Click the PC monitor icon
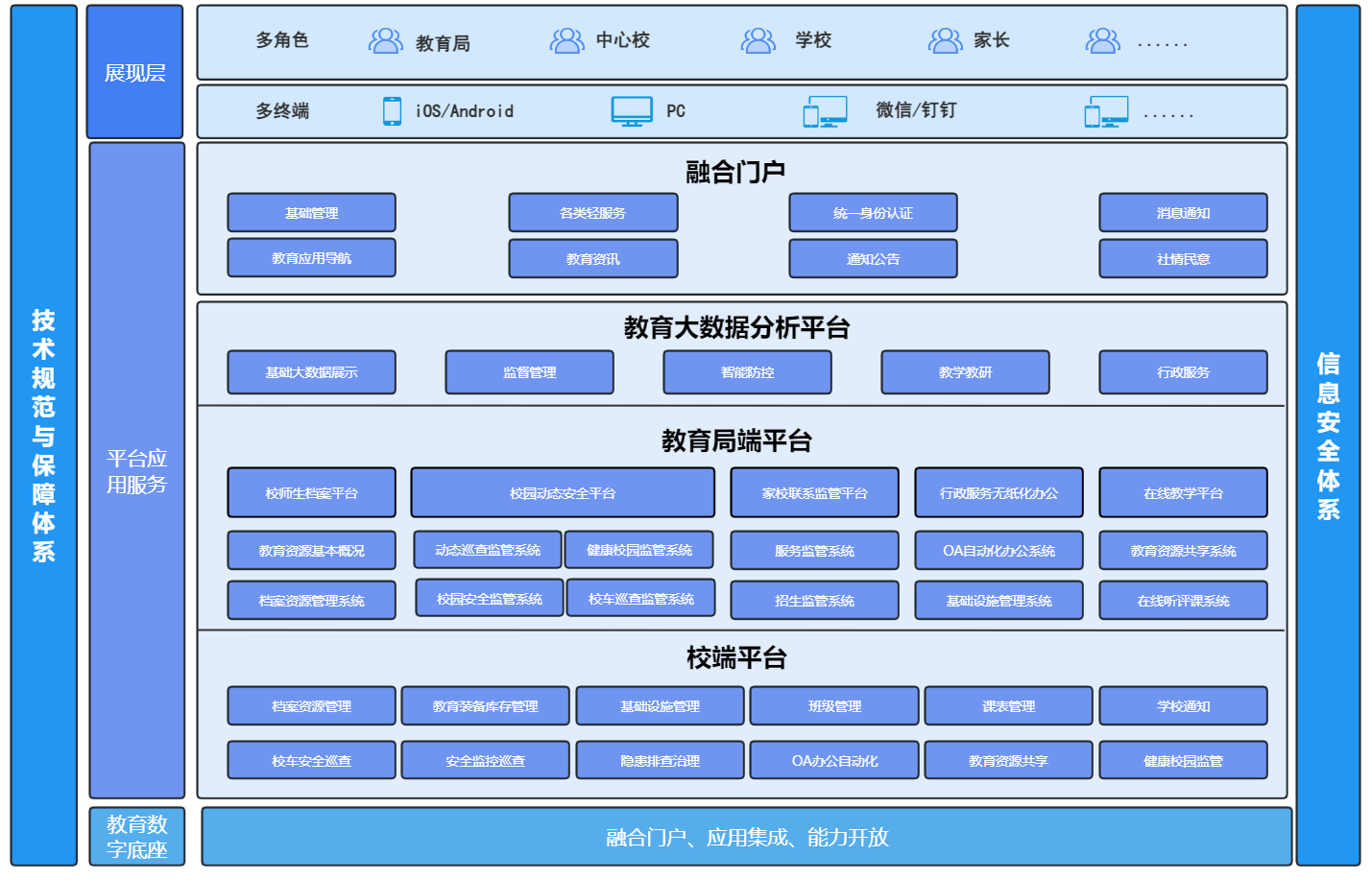Screen dimensions: 1372x880 (632, 111)
